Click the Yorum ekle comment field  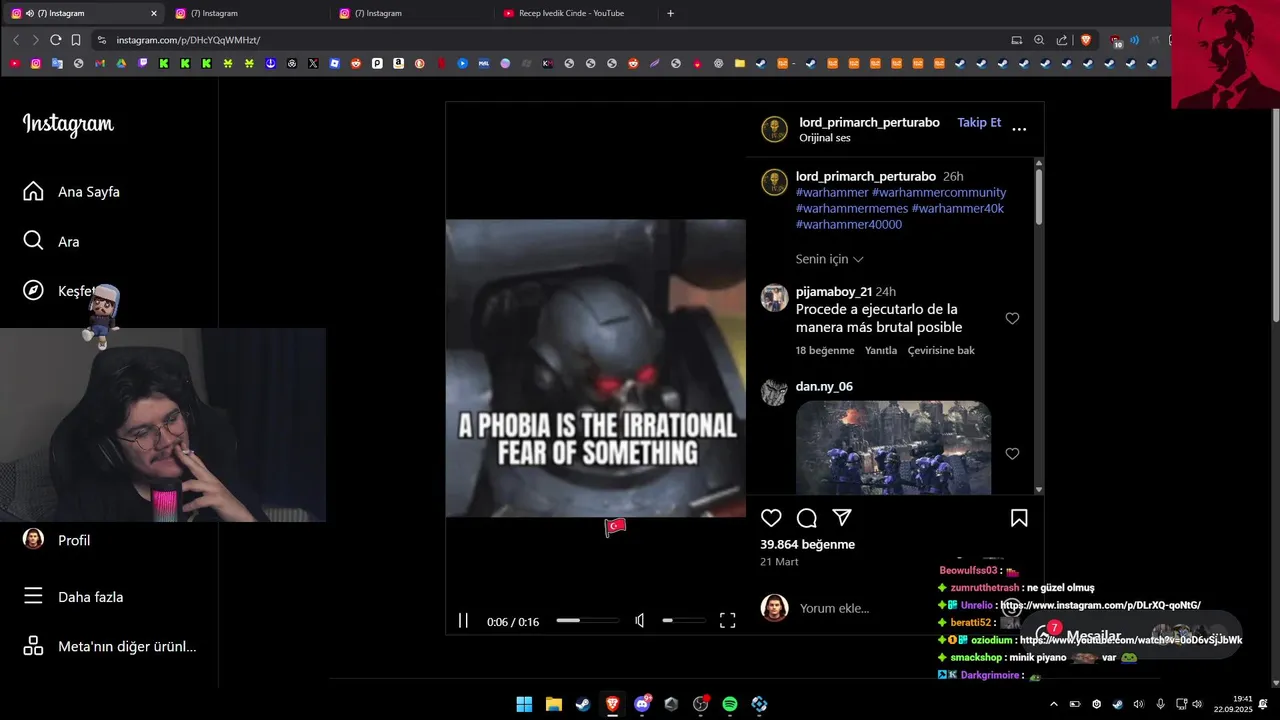point(834,608)
